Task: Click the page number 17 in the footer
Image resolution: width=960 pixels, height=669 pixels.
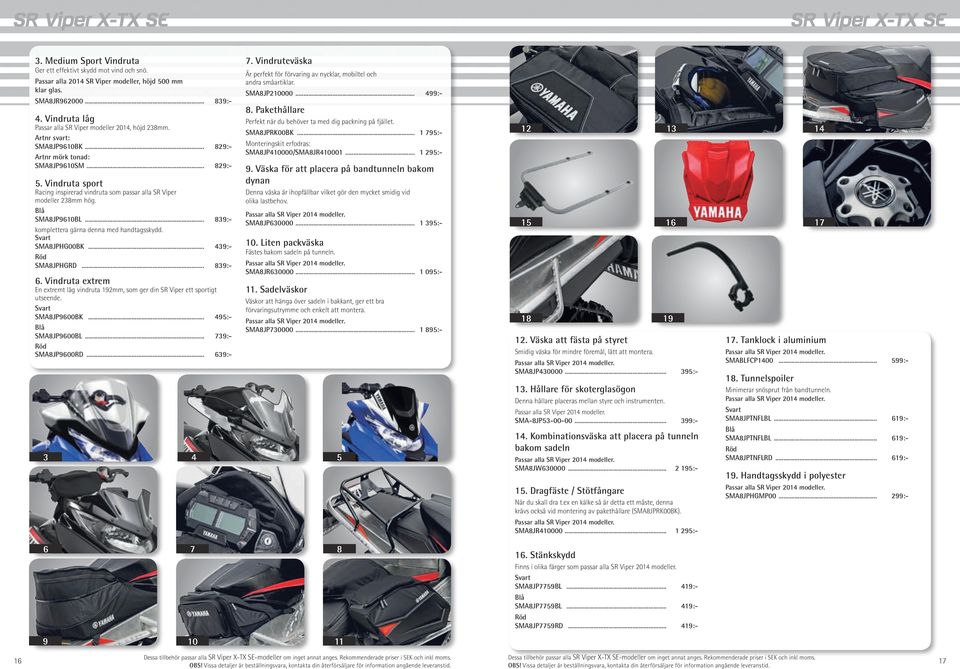Action: pyautogui.click(x=942, y=661)
